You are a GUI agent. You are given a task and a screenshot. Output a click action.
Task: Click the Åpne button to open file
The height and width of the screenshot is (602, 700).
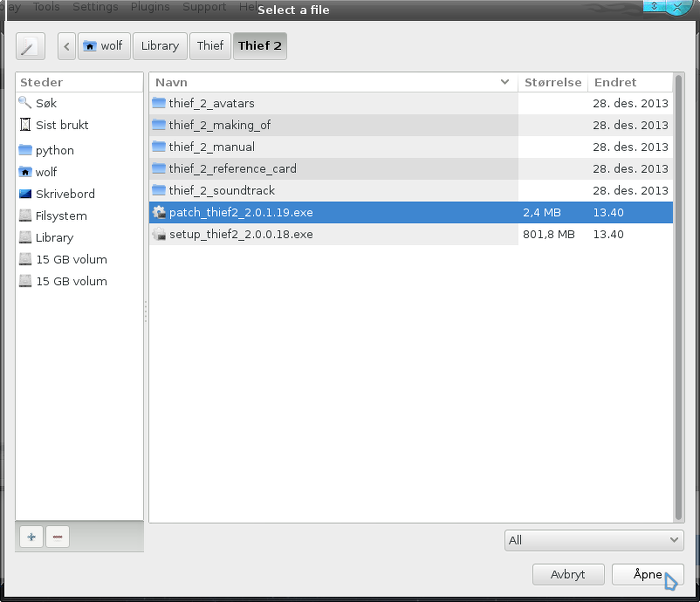click(648, 574)
